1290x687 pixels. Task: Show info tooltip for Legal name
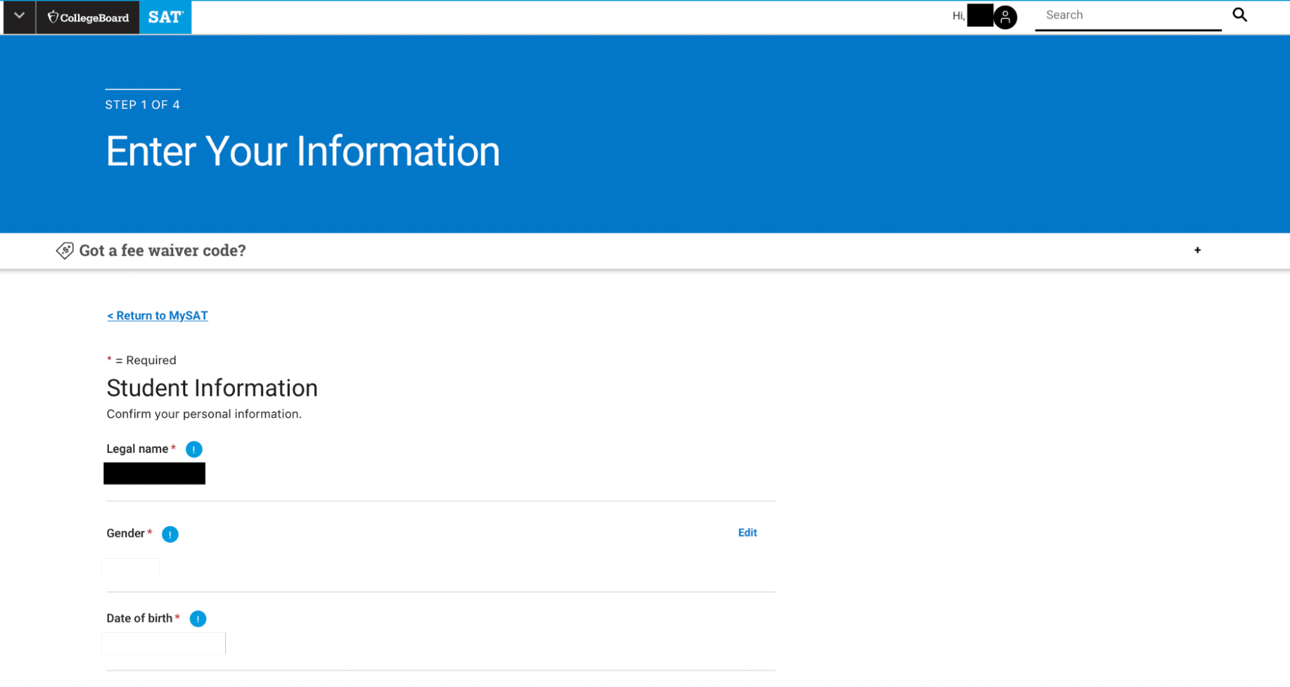(194, 450)
